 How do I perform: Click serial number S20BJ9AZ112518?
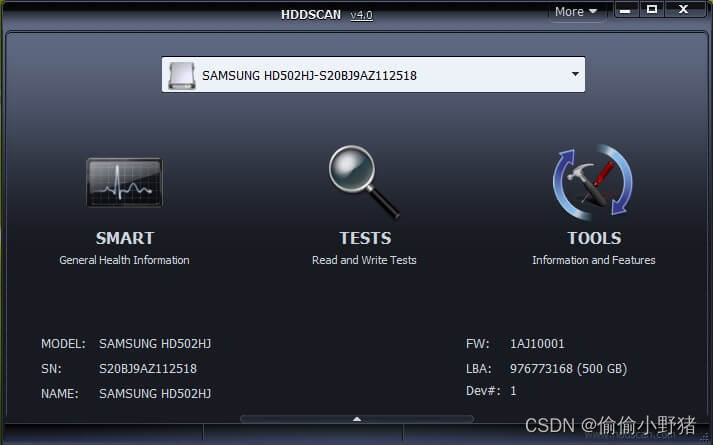[x=148, y=368]
